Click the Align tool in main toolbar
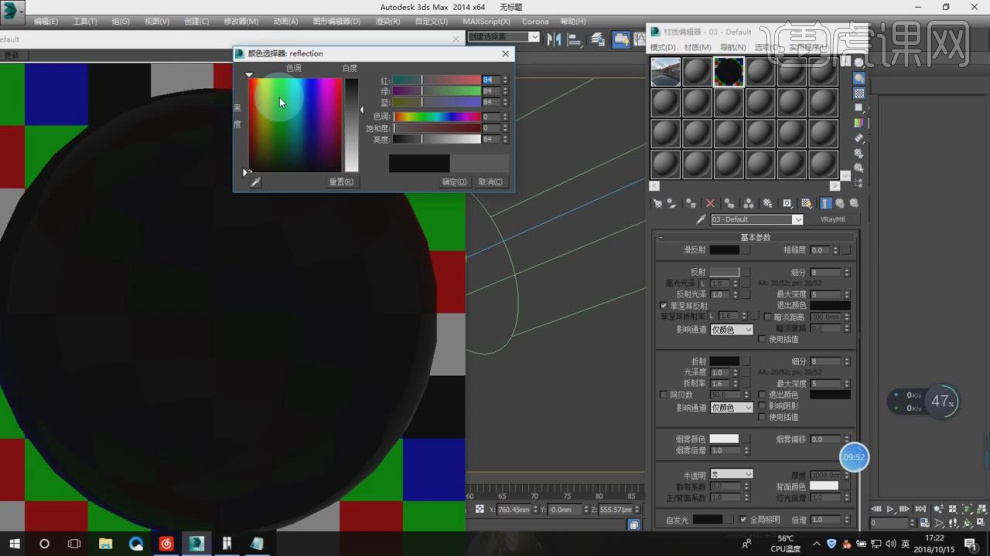 click(x=574, y=40)
